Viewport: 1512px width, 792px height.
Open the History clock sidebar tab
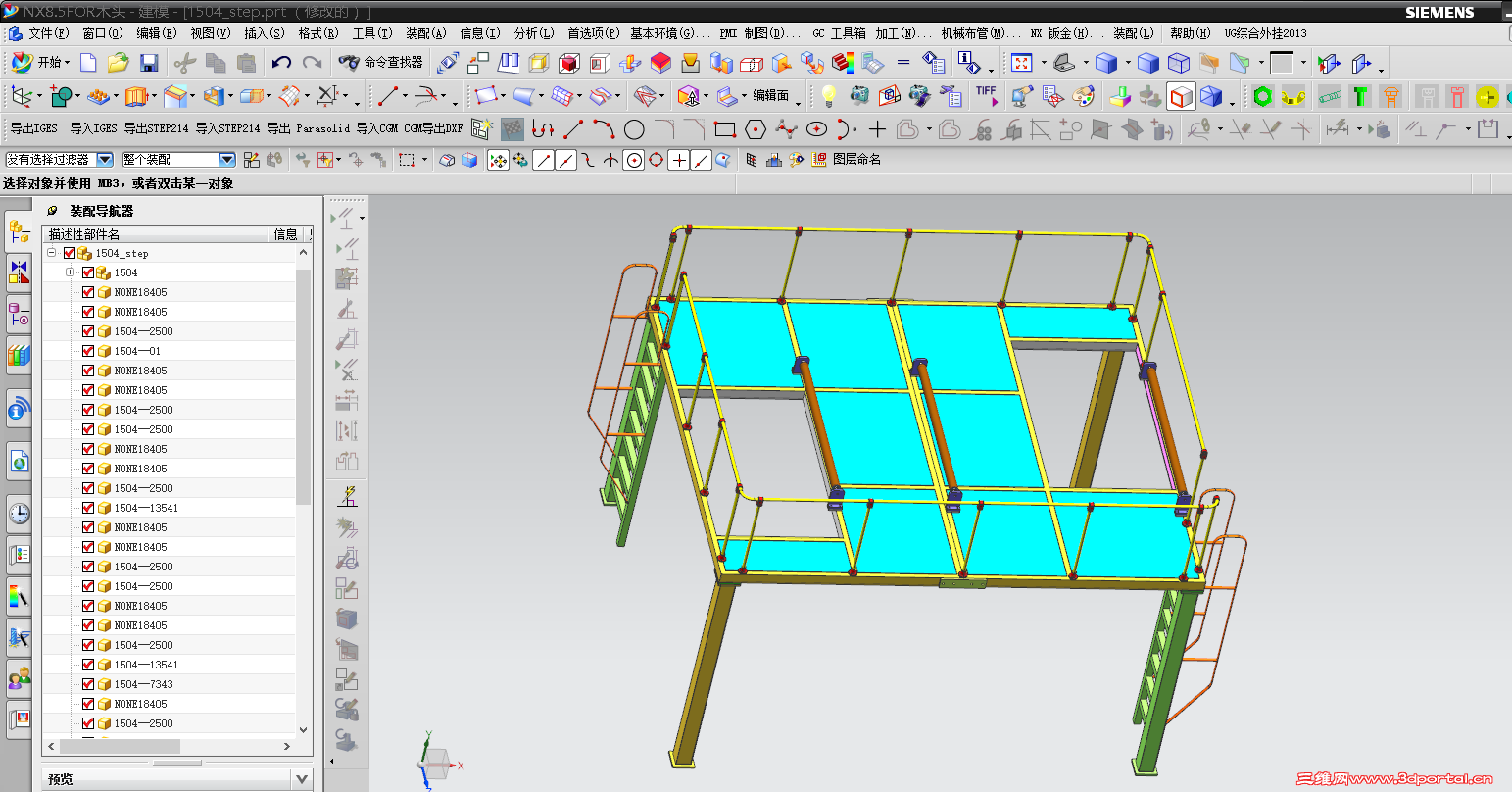pyautogui.click(x=19, y=513)
